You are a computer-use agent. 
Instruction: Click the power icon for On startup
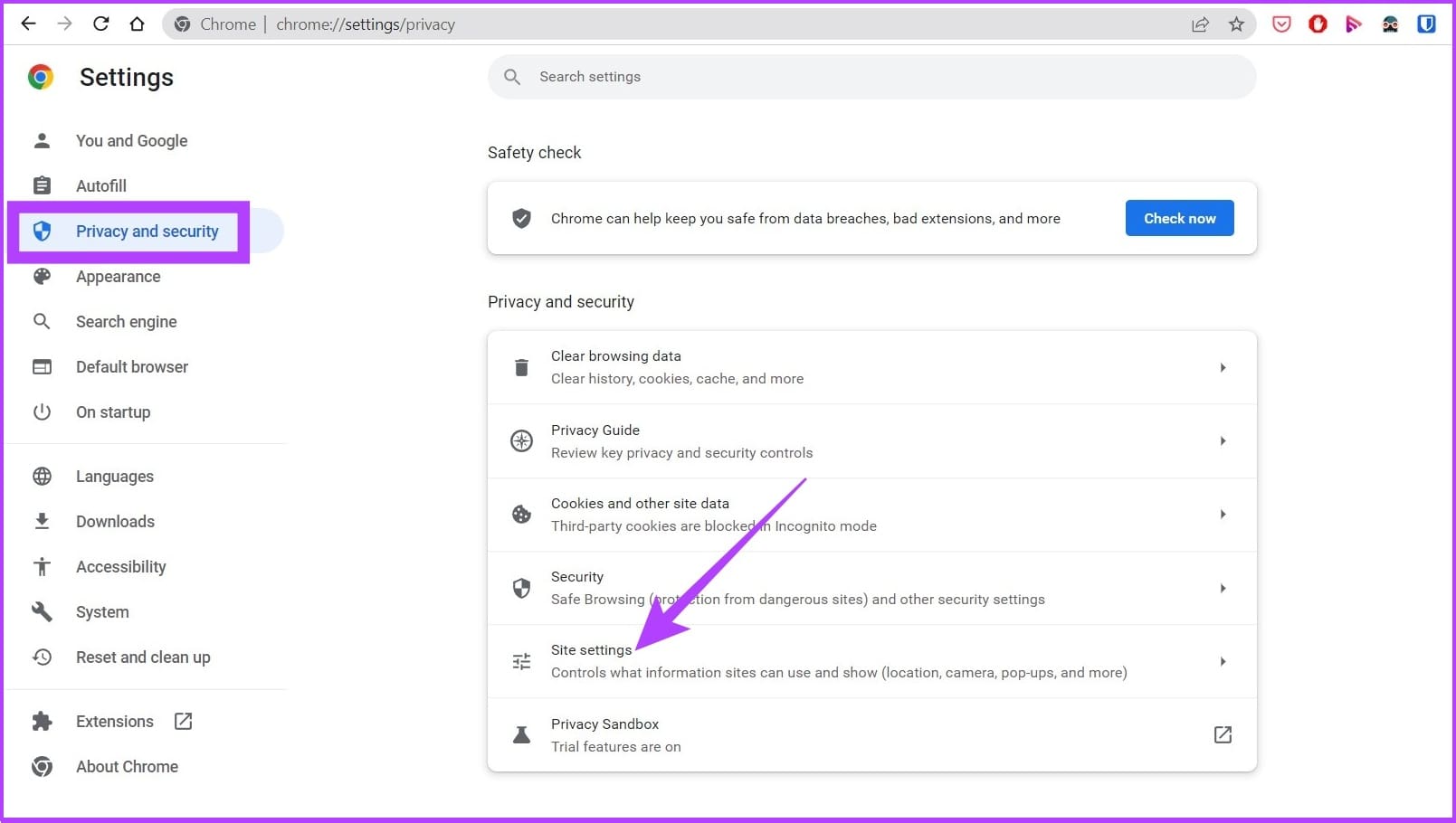[42, 411]
